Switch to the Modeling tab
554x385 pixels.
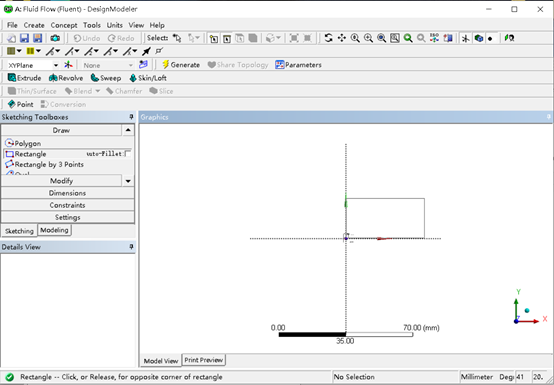coord(54,230)
